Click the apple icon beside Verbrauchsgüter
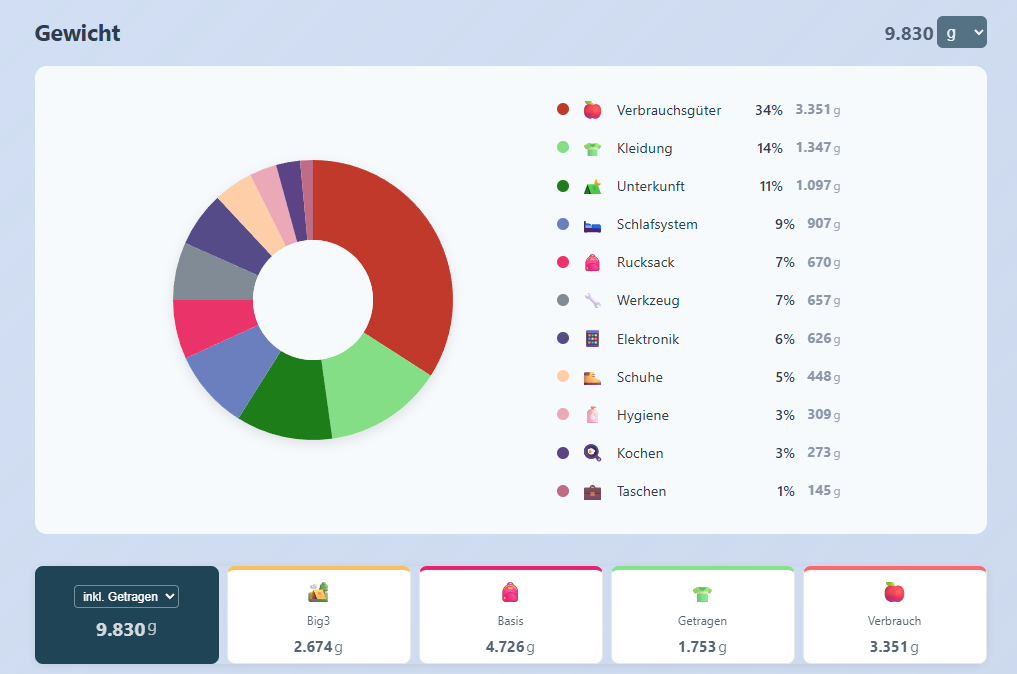The height and width of the screenshot is (674, 1017). tap(592, 110)
